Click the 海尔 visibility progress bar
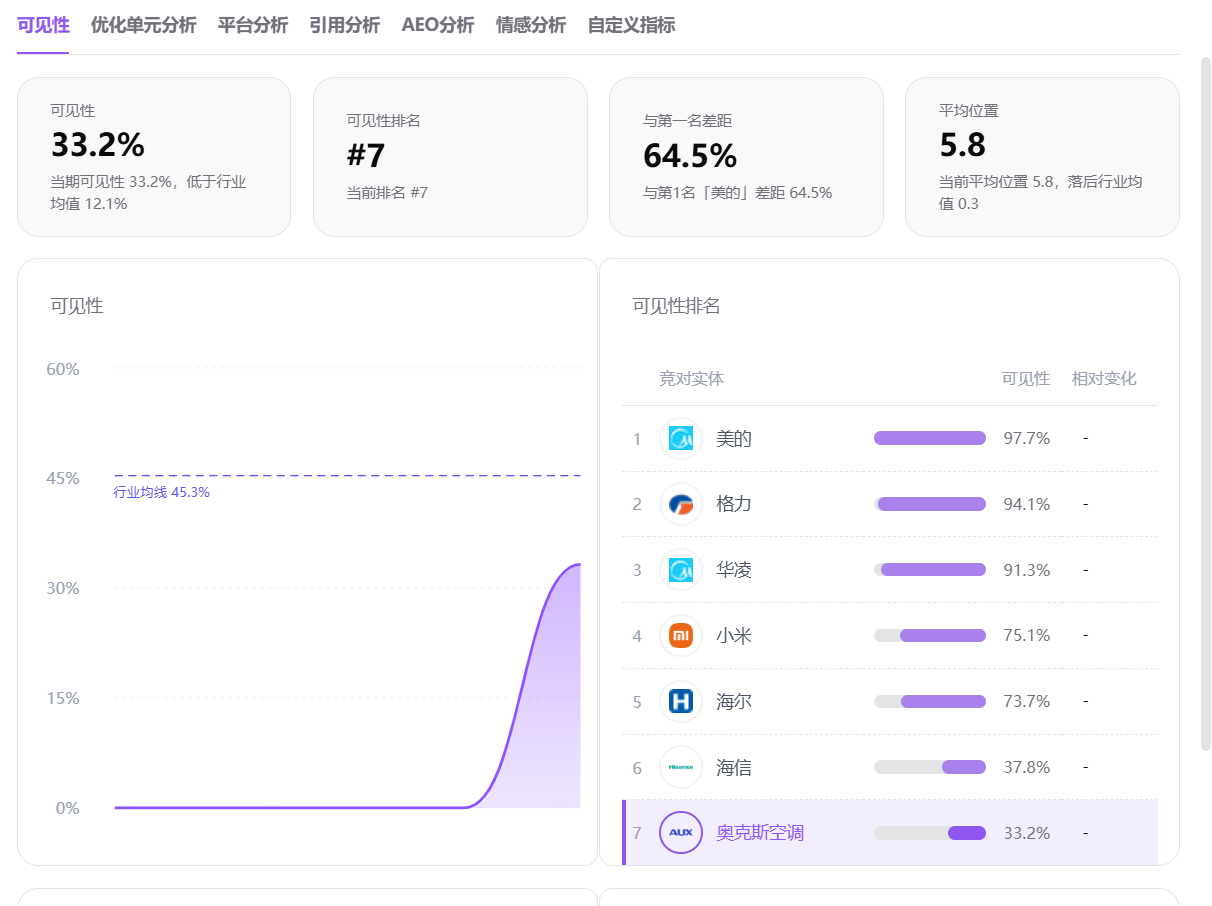1212x906 pixels. [x=930, y=702]
